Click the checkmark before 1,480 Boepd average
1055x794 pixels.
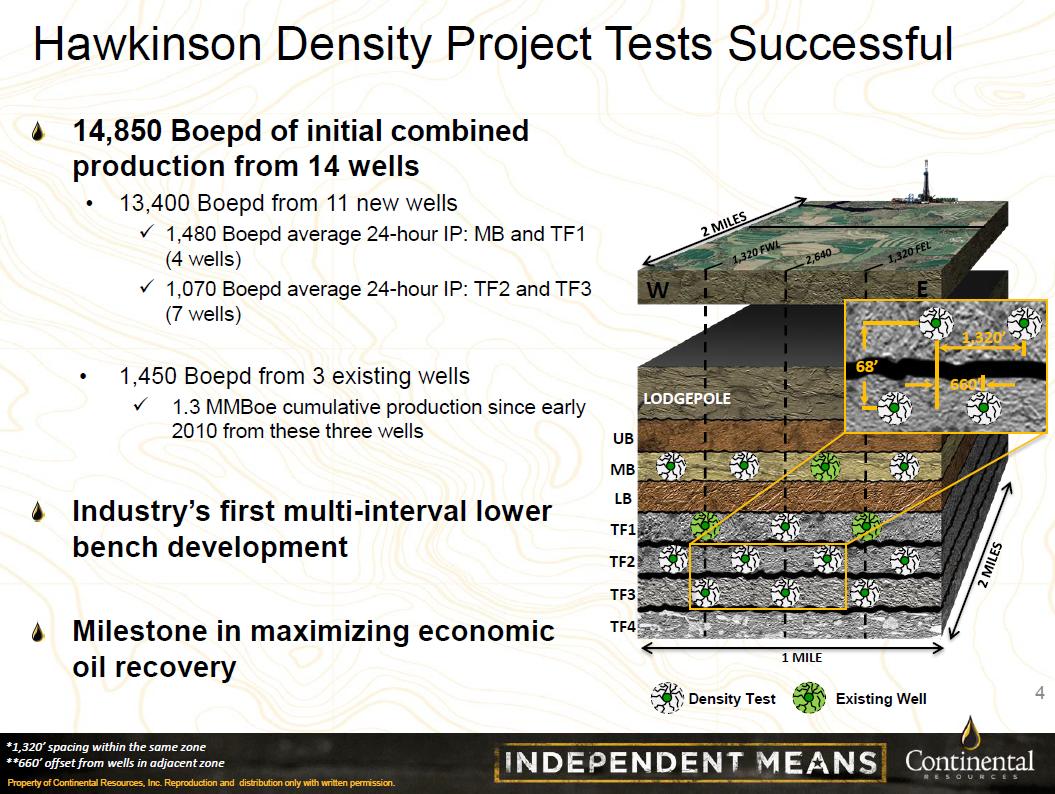coord(146,234)
